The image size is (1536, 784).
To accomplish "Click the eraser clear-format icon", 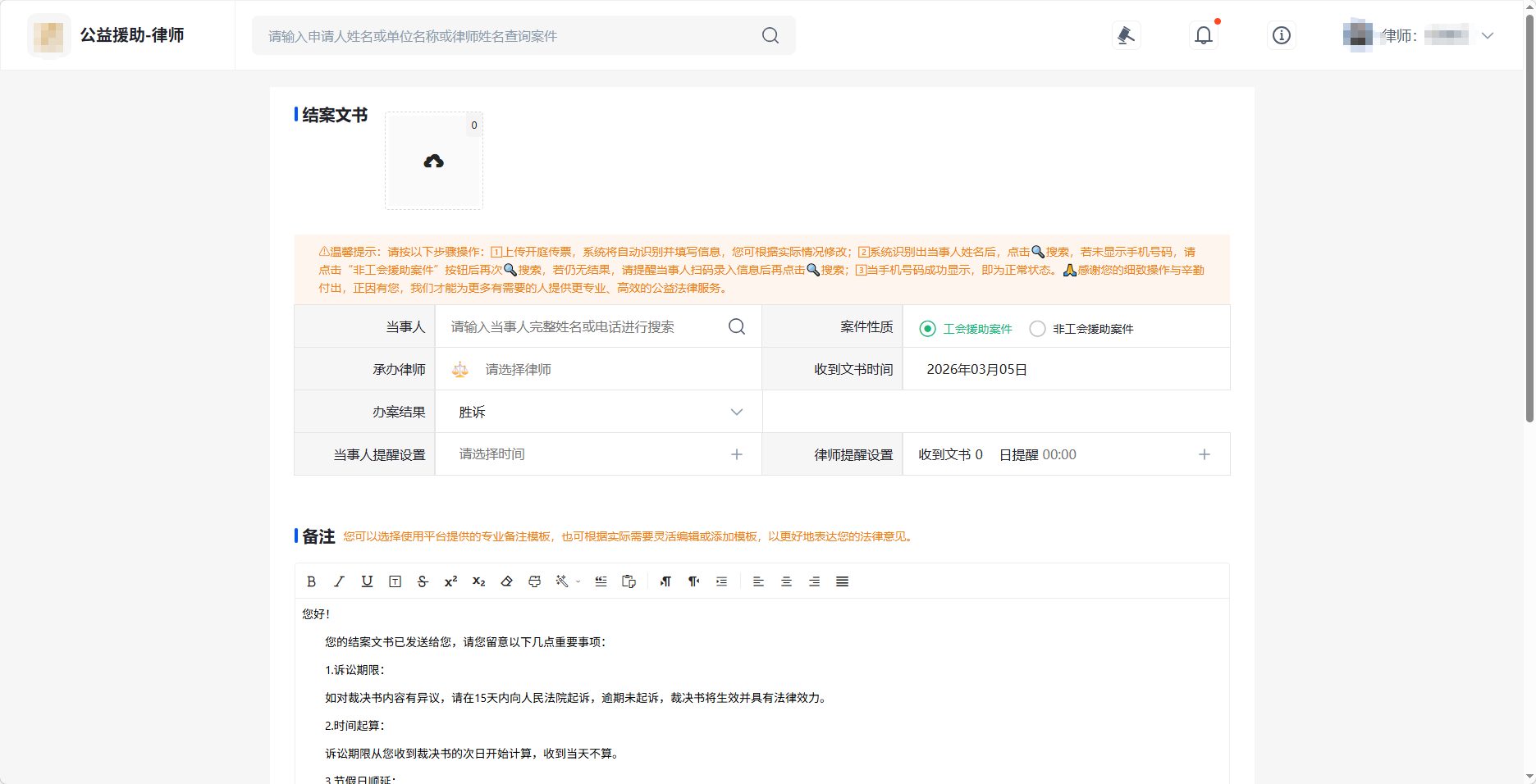I will point(506,581).
